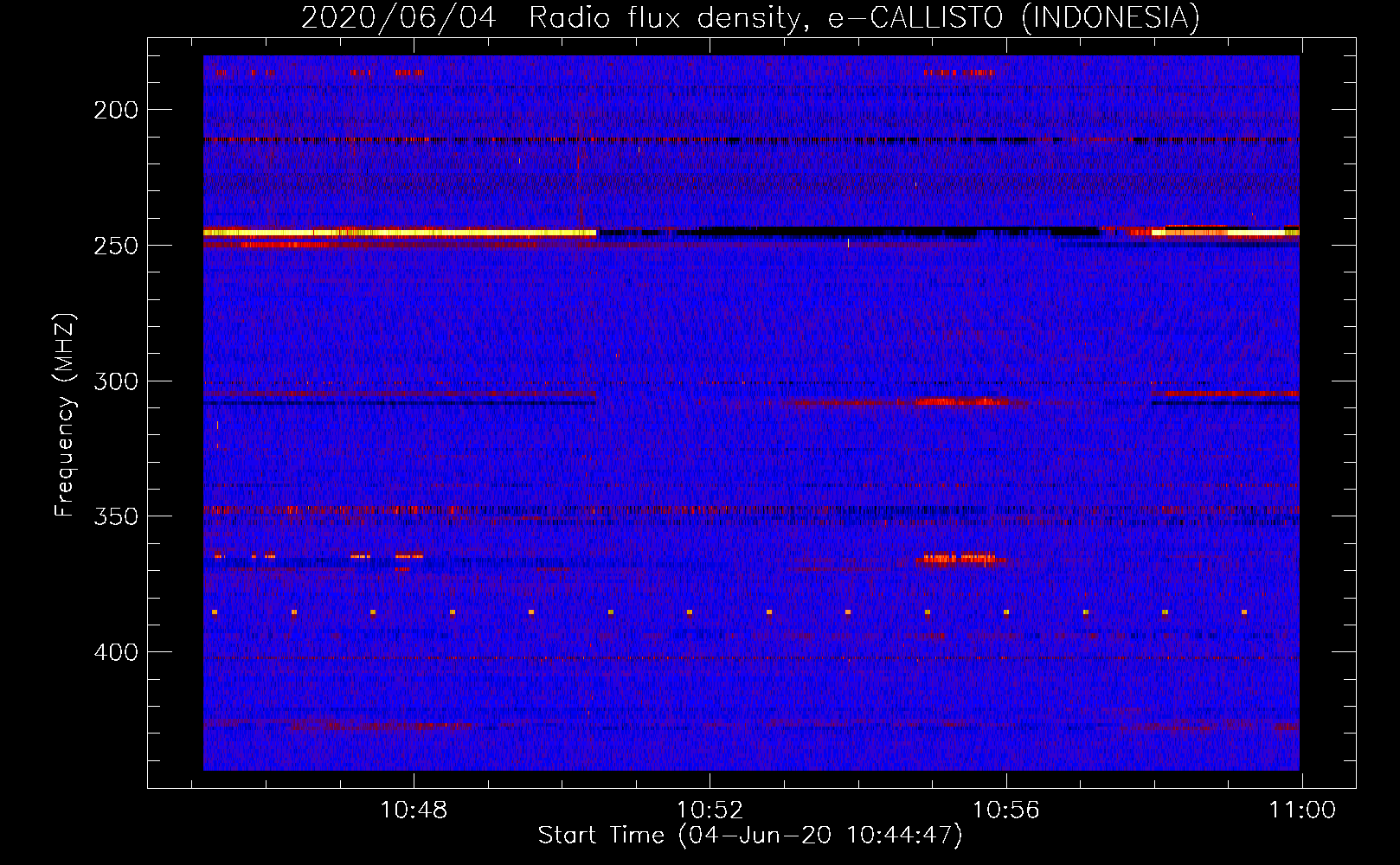Click the 10:52 time tick label
1400x865 pixels.
[710, 811]
